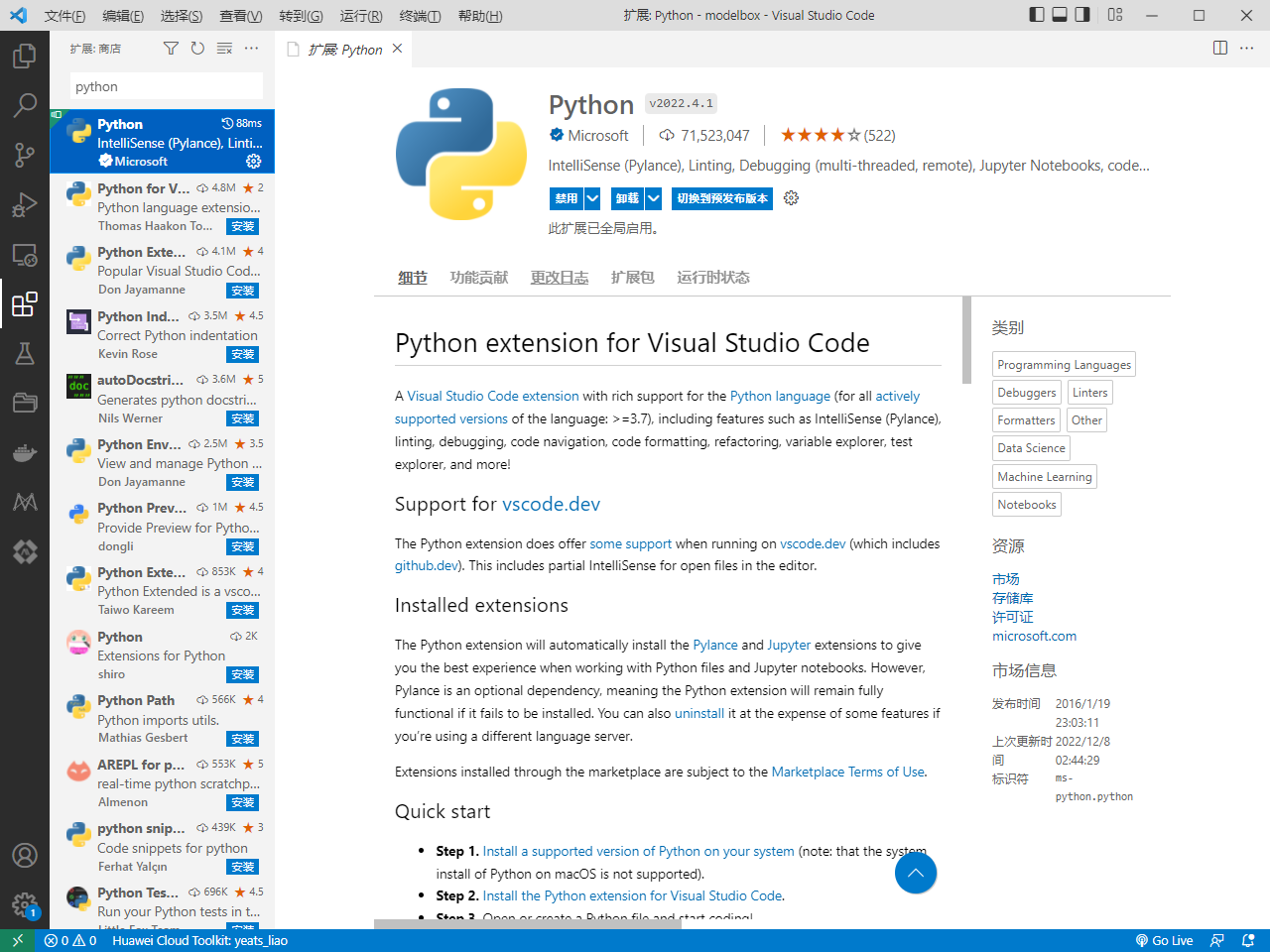Click the star rating (522) reviews

(837, 135)
